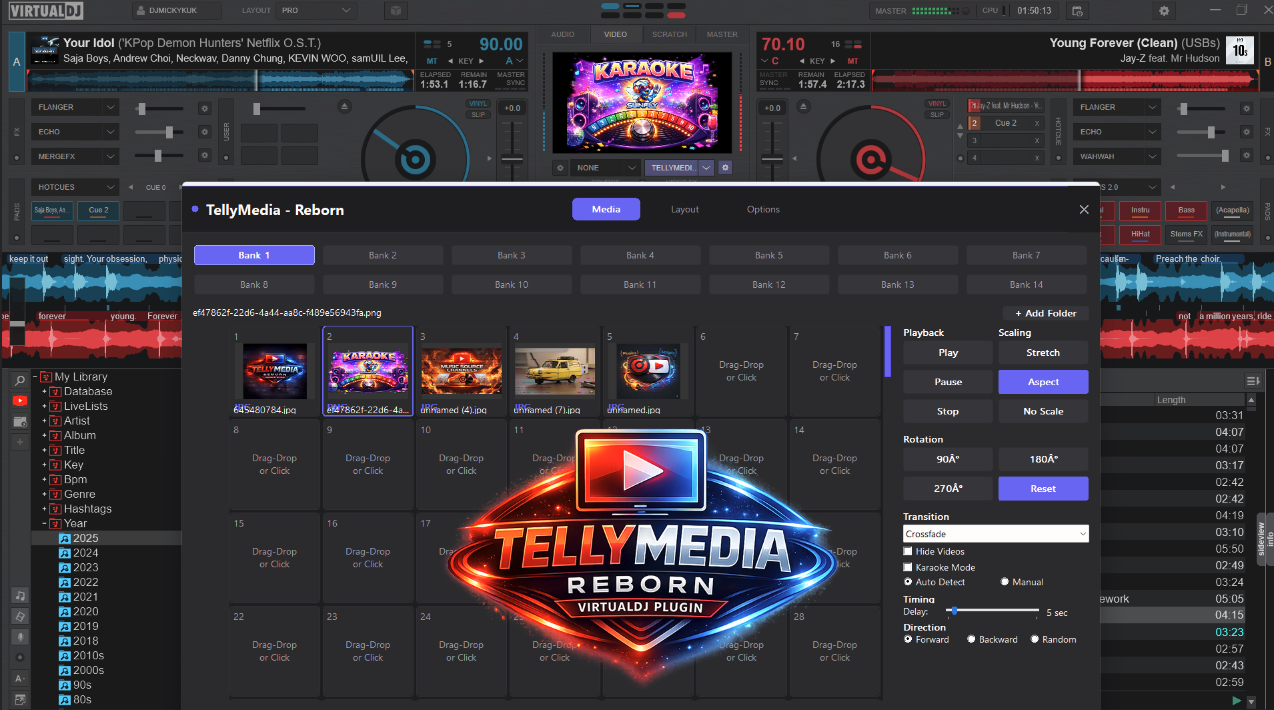1274x710 pixels.
Task: Open the search icon in the left sidebar
Action: tap(20, 380)
